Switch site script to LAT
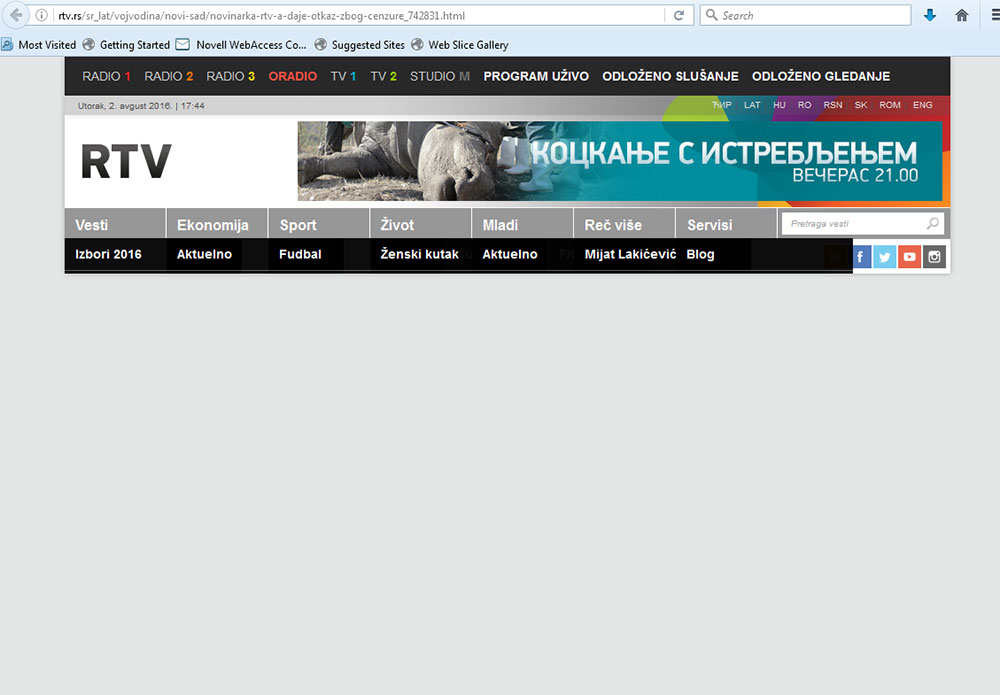 tap(752, 105)
